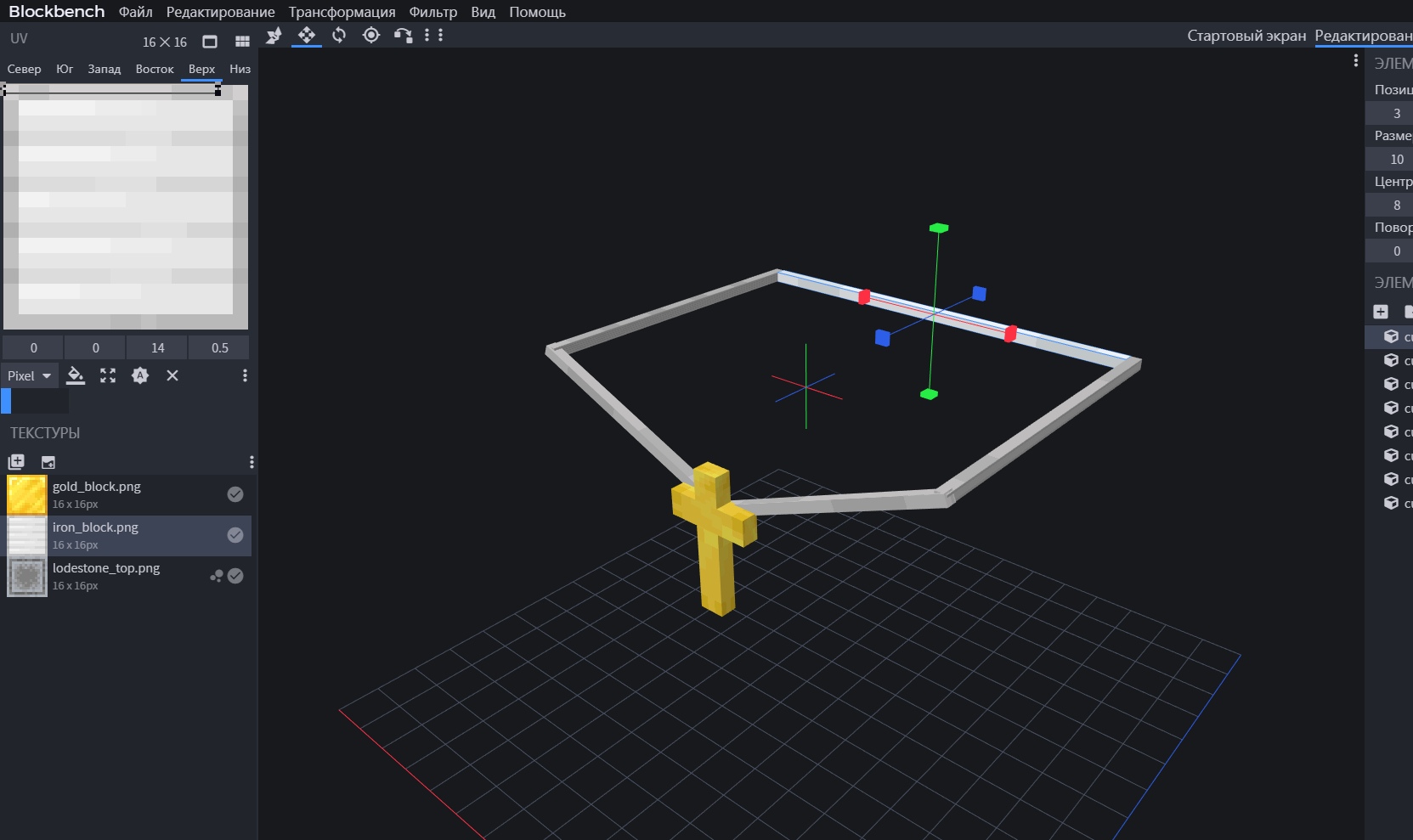Select the Pivot tool
The width and height of the screenshot is (1413, 840).
371,35
